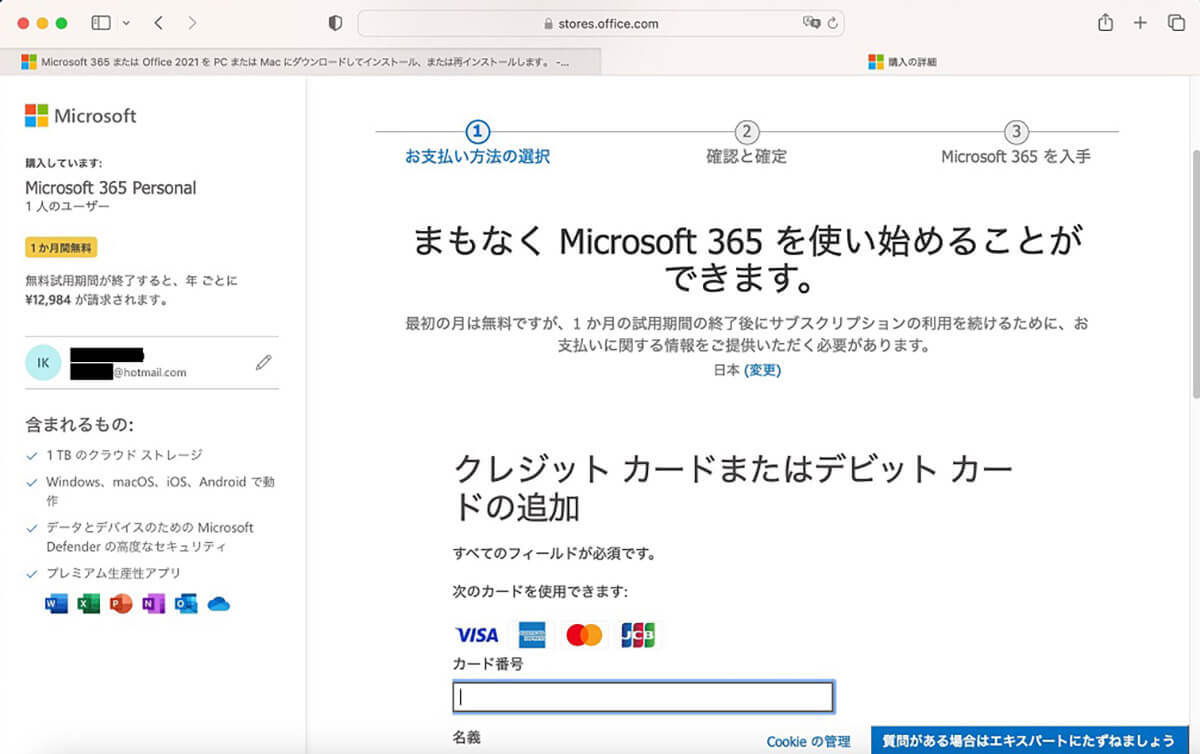Viewport: 1200px width, 754px height.
Task: Switch to 購入の詳細 tab
Action: coord(900,61)
